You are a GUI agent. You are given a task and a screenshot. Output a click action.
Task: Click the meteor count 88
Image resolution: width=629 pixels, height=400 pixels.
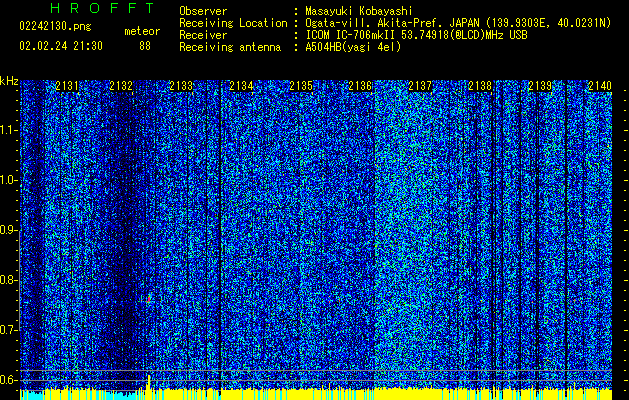point(145,46)
